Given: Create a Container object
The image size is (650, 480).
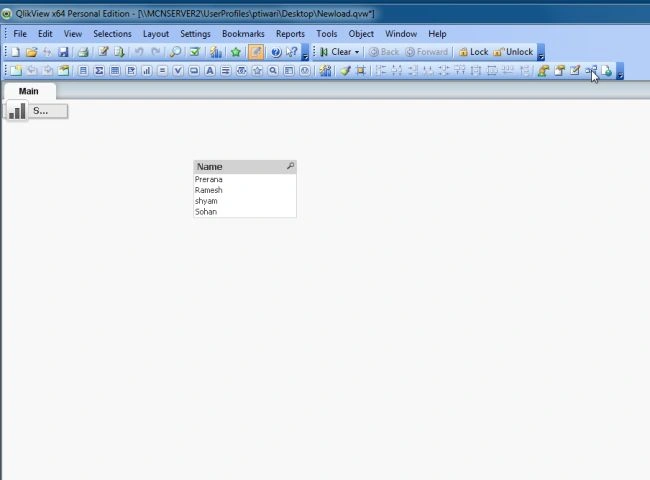Looking at the screenshot, I should 289,71.
